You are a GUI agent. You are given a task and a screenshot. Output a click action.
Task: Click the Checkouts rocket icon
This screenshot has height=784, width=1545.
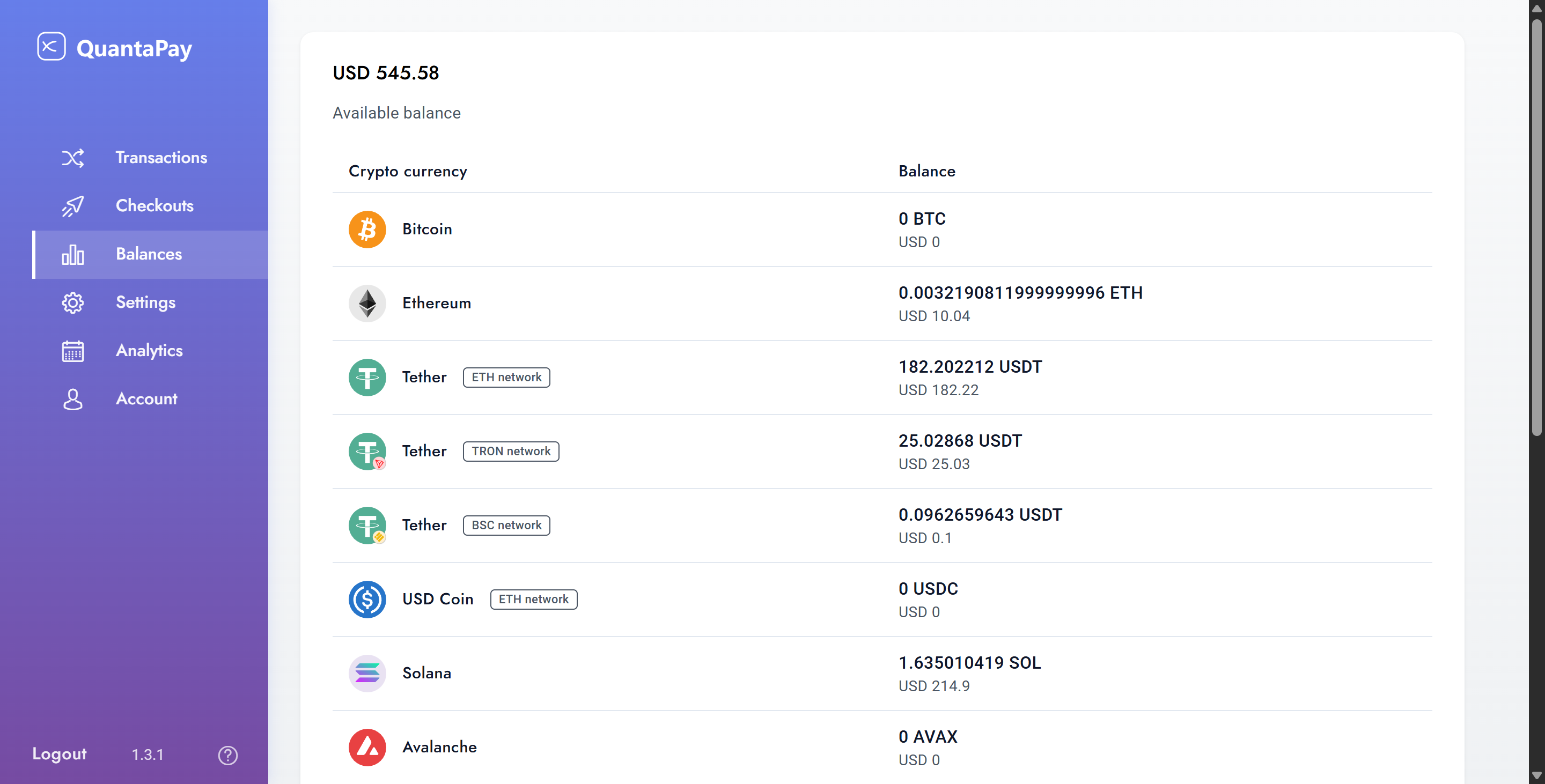point(72,206)
